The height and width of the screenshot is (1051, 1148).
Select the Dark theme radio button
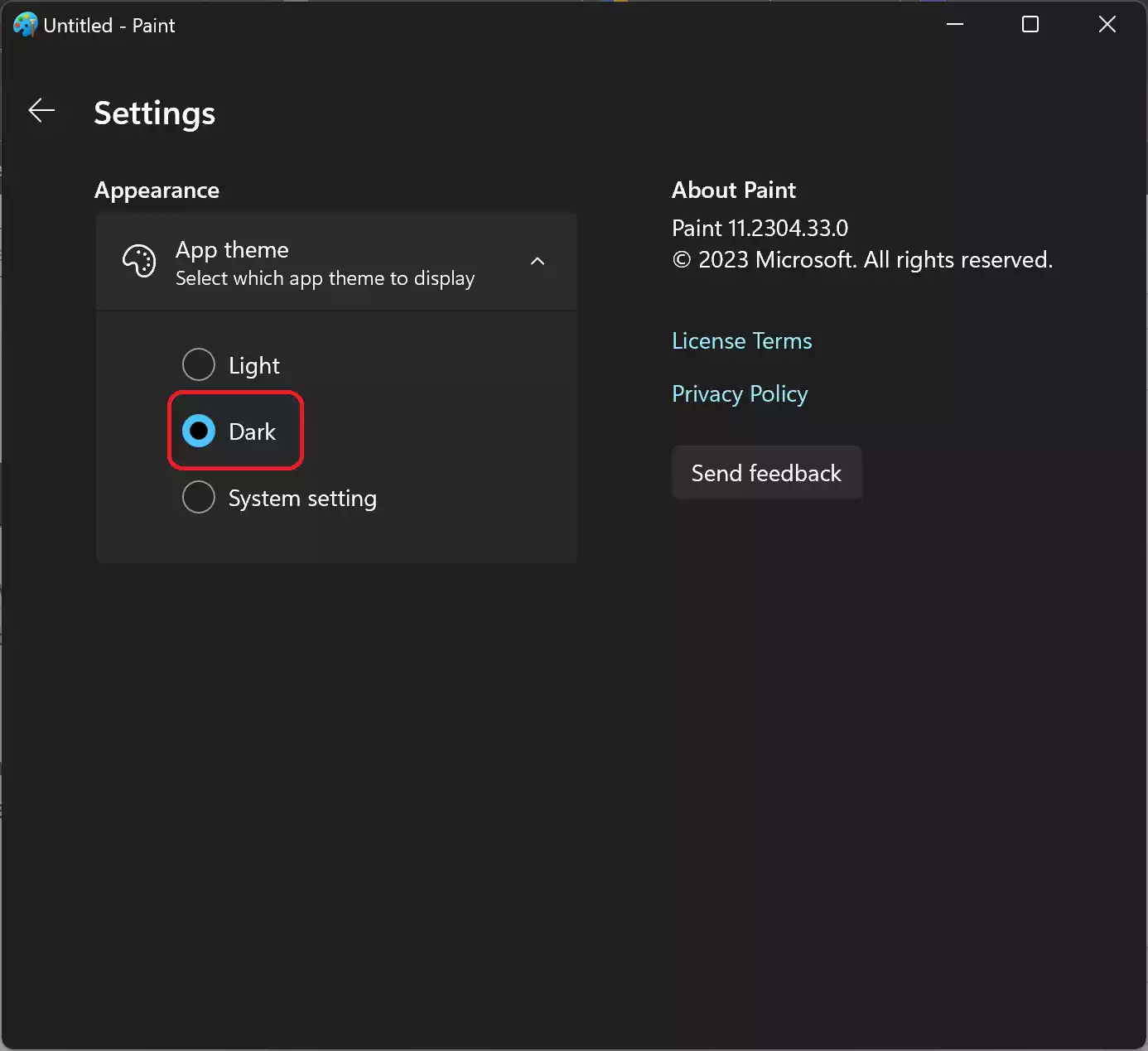pos(199,431)
